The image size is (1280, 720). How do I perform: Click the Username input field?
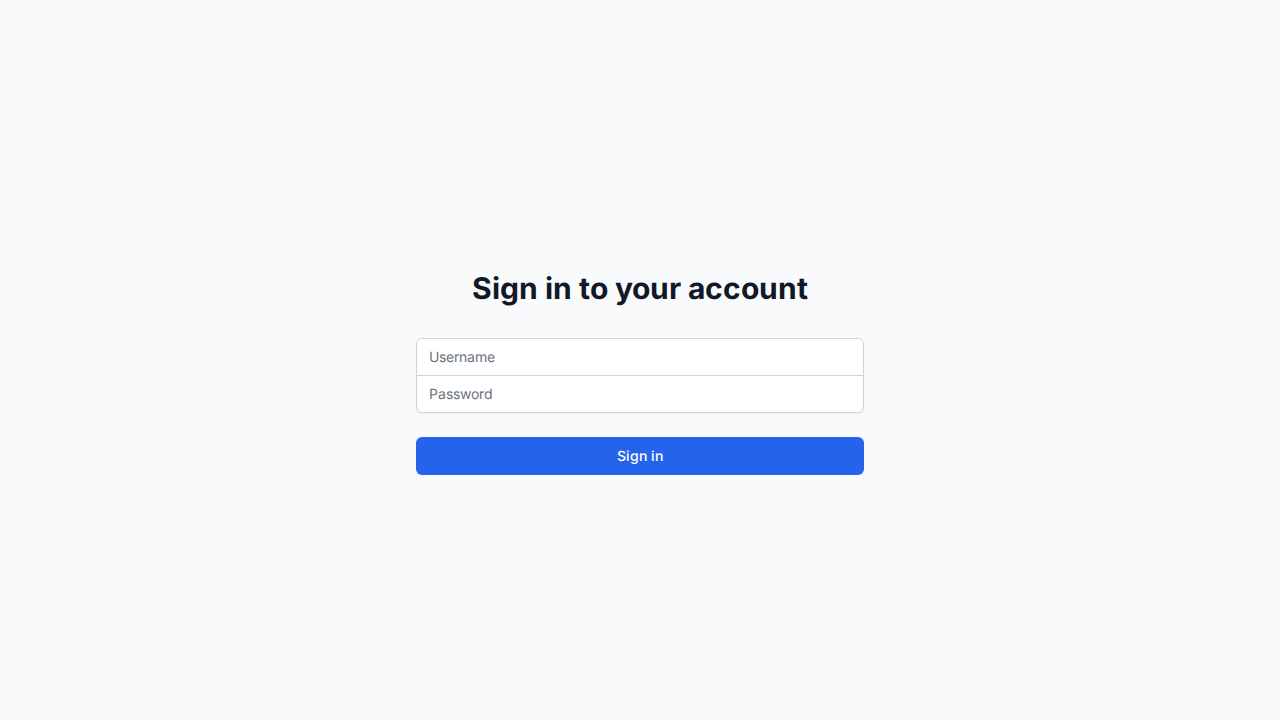tap(640, 357)
